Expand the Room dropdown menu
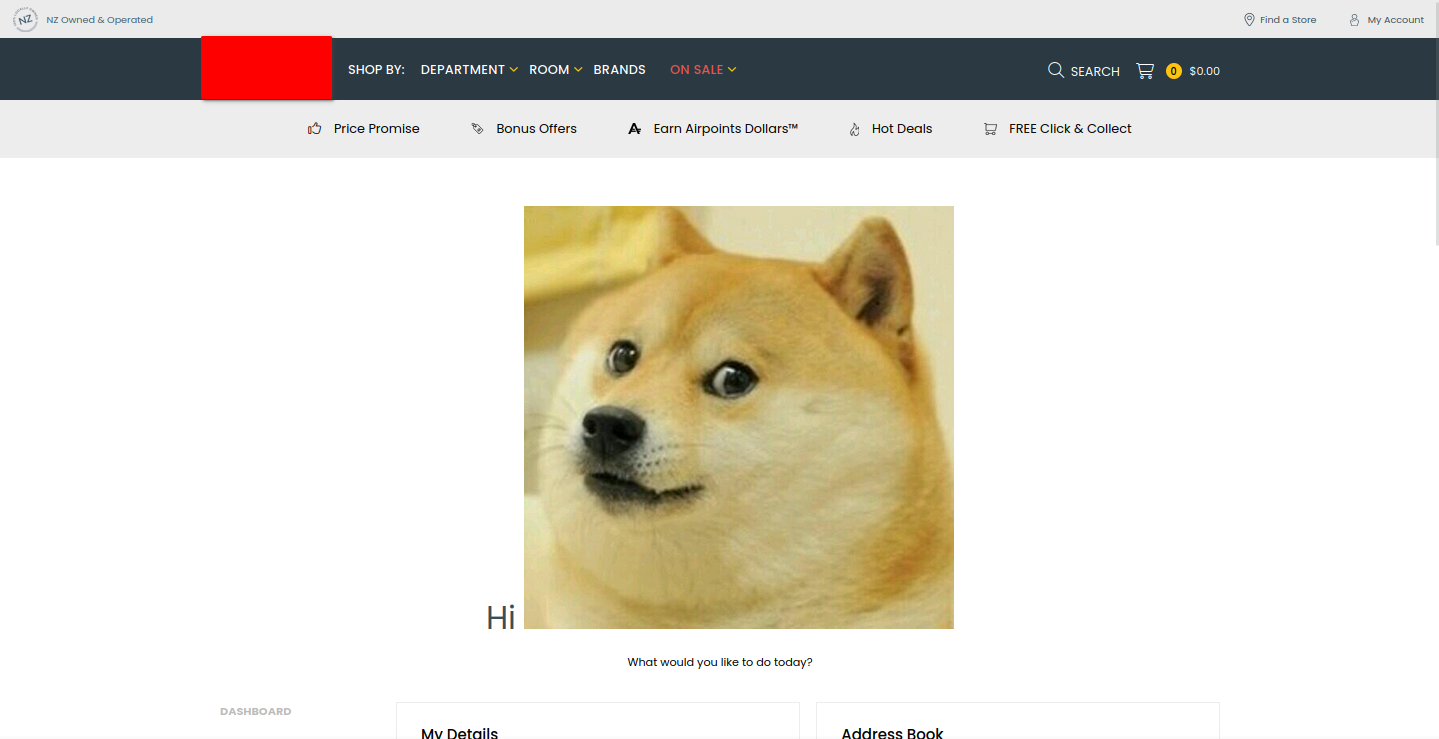Image resolution: width=1439 pixels, height=739 pixels. click(555, 70)
